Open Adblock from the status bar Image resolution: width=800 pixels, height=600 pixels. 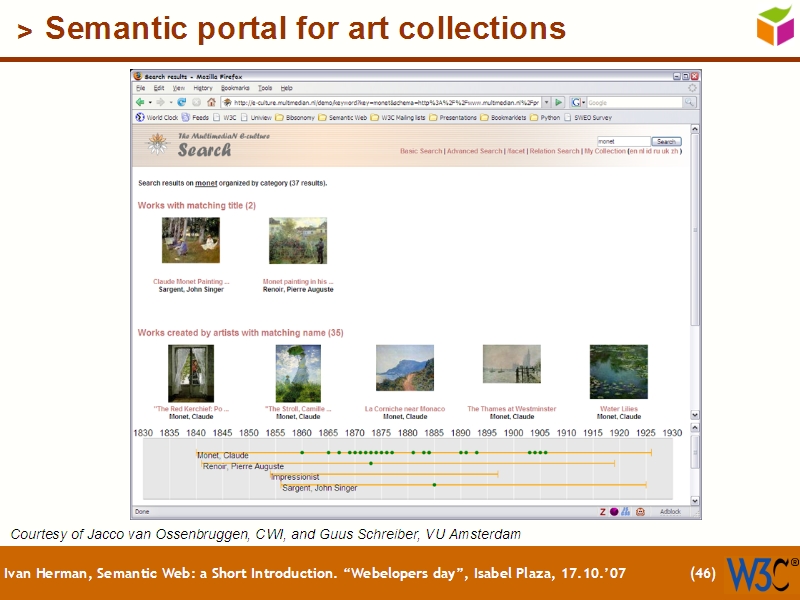(671, 511)
